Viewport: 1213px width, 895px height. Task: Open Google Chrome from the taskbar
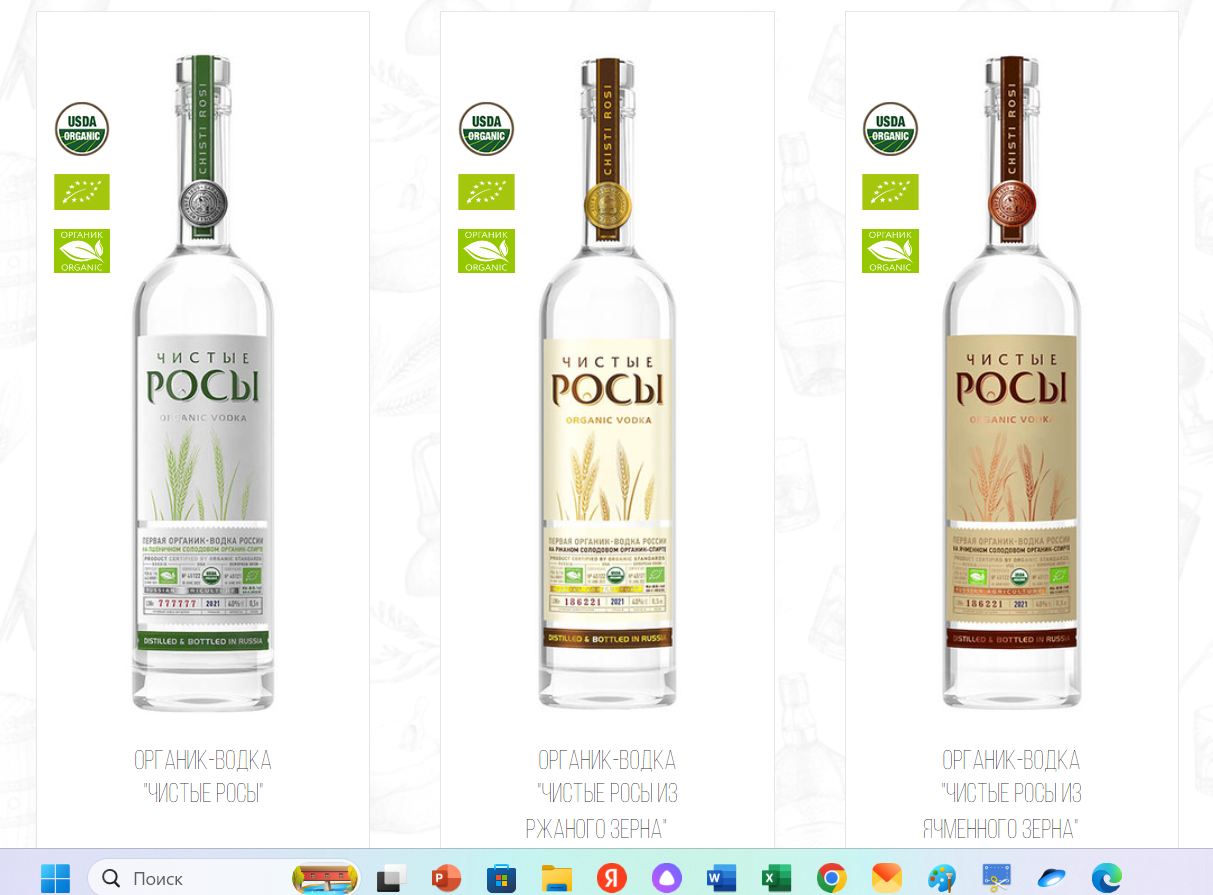pos(831,878)
